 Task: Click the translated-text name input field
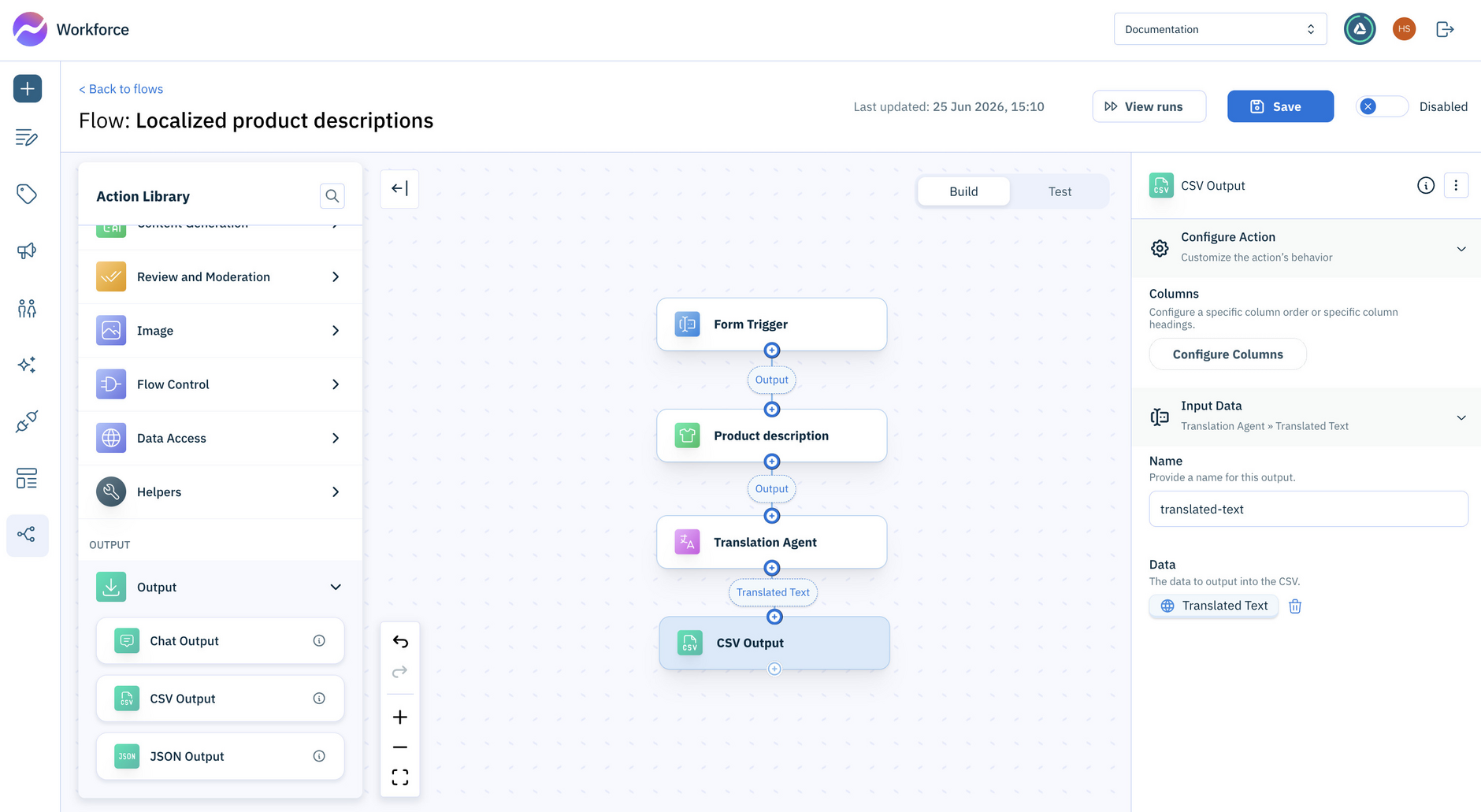click(1308, 509)
